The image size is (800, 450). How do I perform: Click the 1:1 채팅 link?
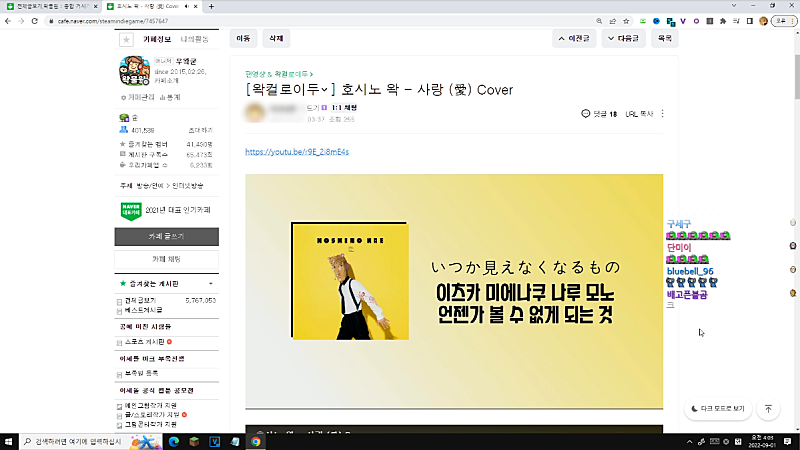(344, 108)
